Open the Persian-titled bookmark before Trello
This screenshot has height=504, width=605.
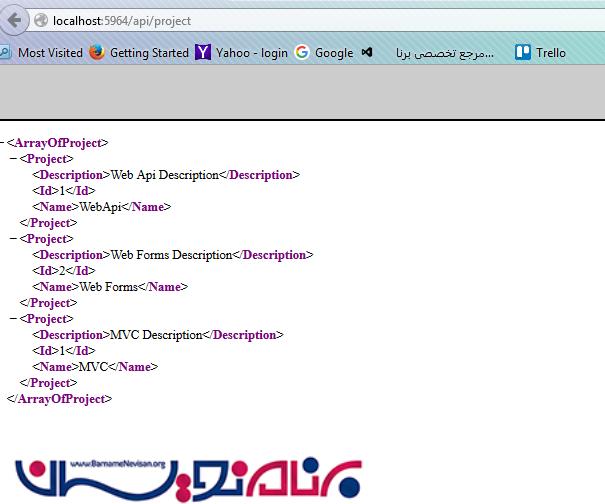(x=445, y=53)
